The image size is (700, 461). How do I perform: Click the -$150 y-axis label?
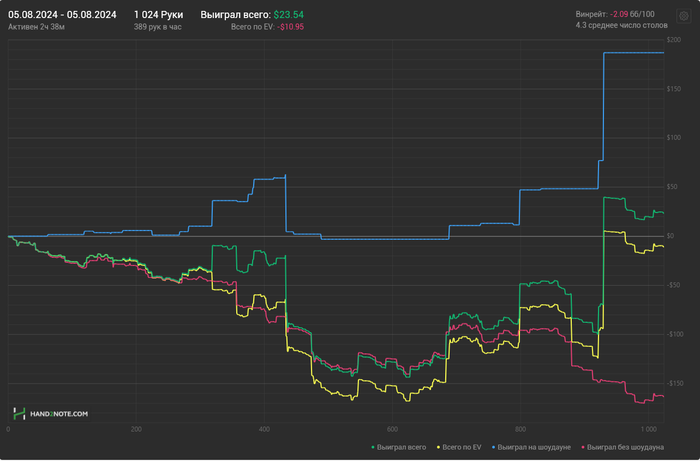tap(675, 383)
